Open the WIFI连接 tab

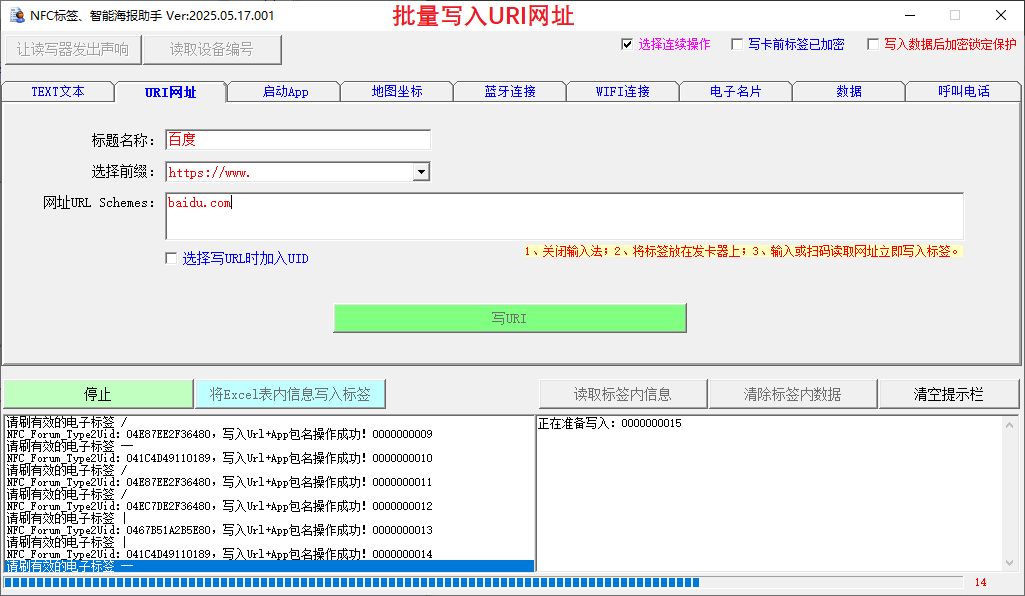pos(623,92)
